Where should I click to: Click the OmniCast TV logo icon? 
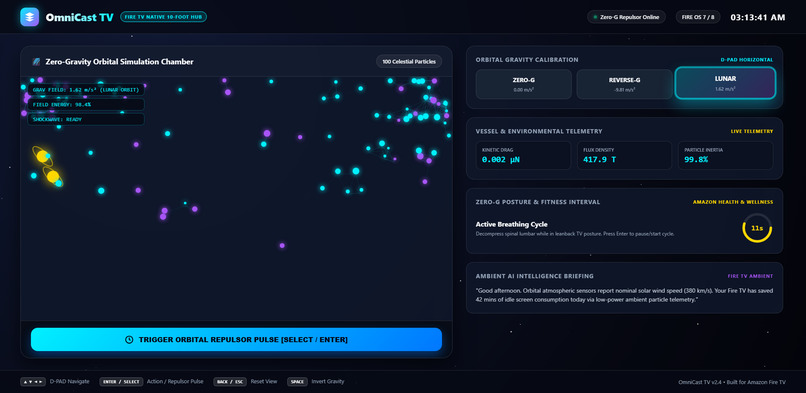click(x=29, y=17)
